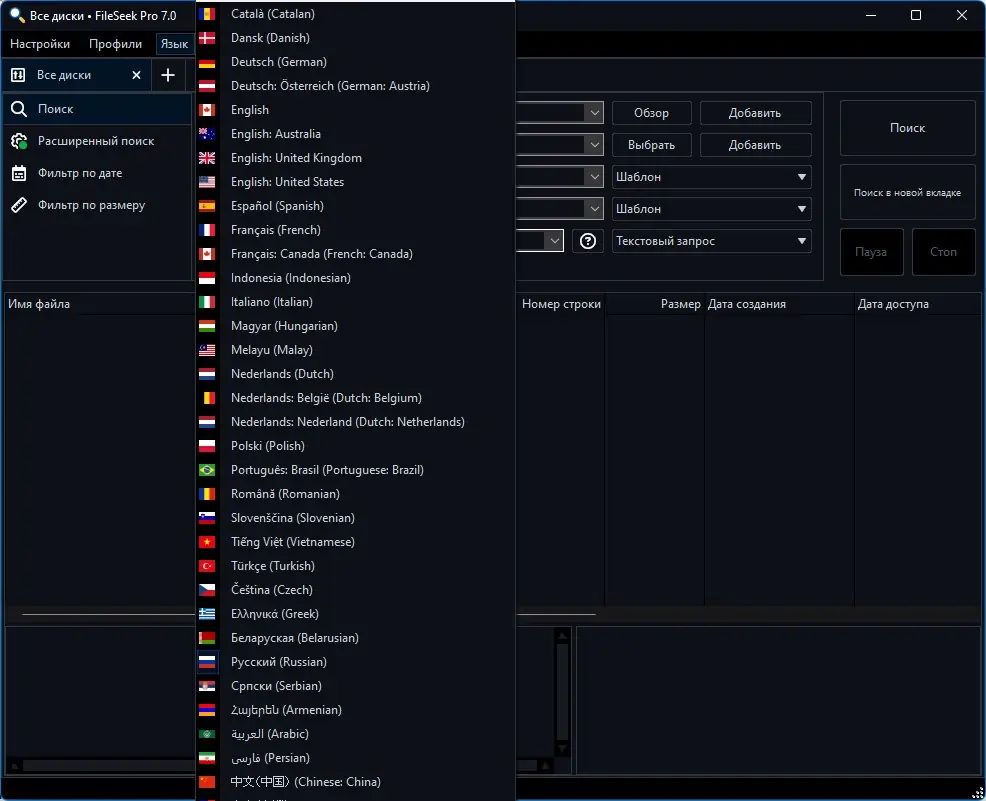This screenshot has height=801, width=986.
Task: Choose Polski (Polish) language
Action: click(x=356, y=446)
